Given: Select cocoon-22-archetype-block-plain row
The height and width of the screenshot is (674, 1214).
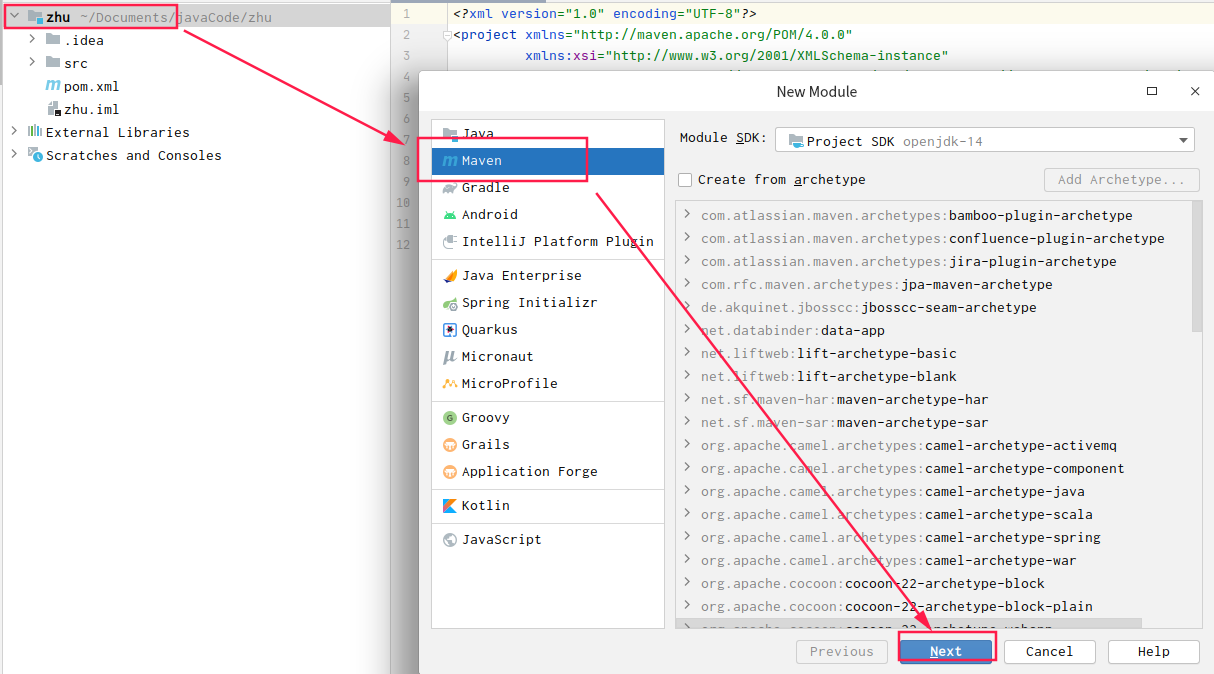Looking at the screenshot, I should point(934,606).
